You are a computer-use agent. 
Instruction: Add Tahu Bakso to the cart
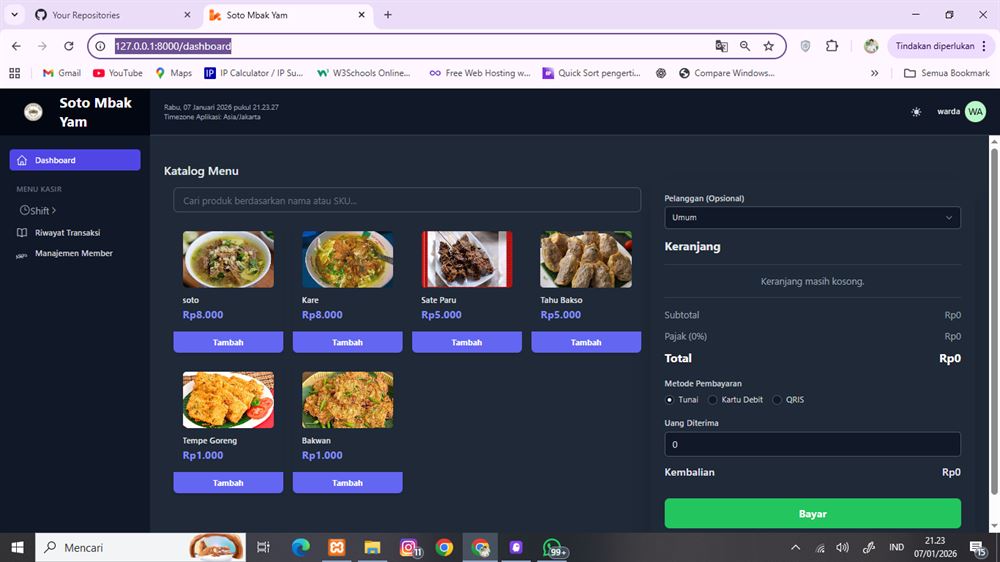(586, 342)
